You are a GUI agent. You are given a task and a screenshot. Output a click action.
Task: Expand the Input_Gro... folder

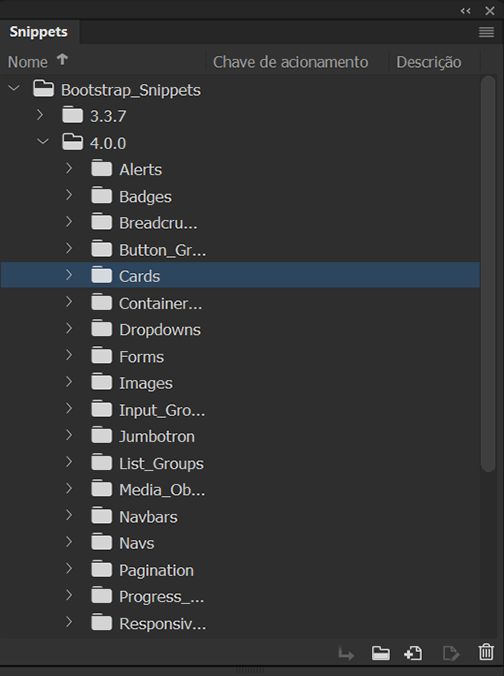[69, 409]
